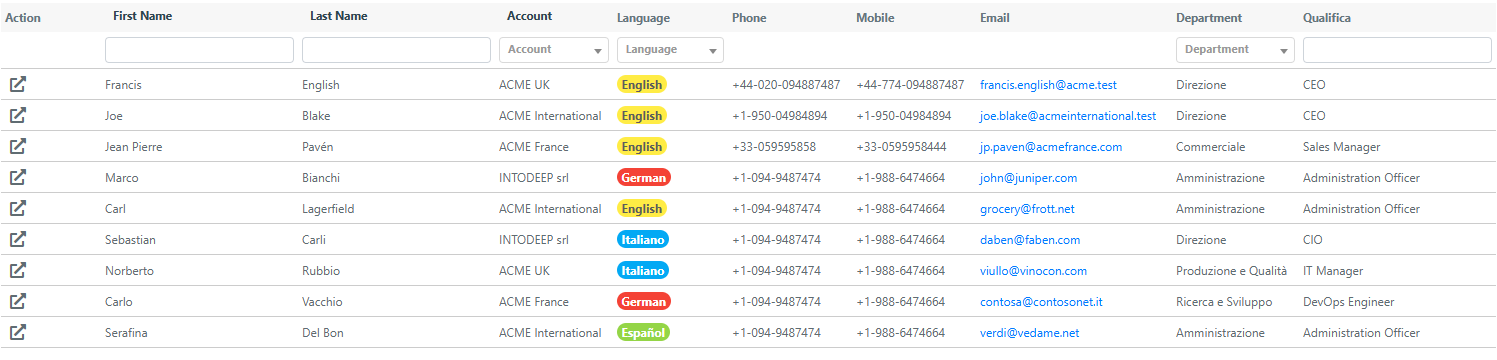Viewport: 1497px width, 360px height.
Task: Focus the Qualifica filter input
Action: (1397, 50)
